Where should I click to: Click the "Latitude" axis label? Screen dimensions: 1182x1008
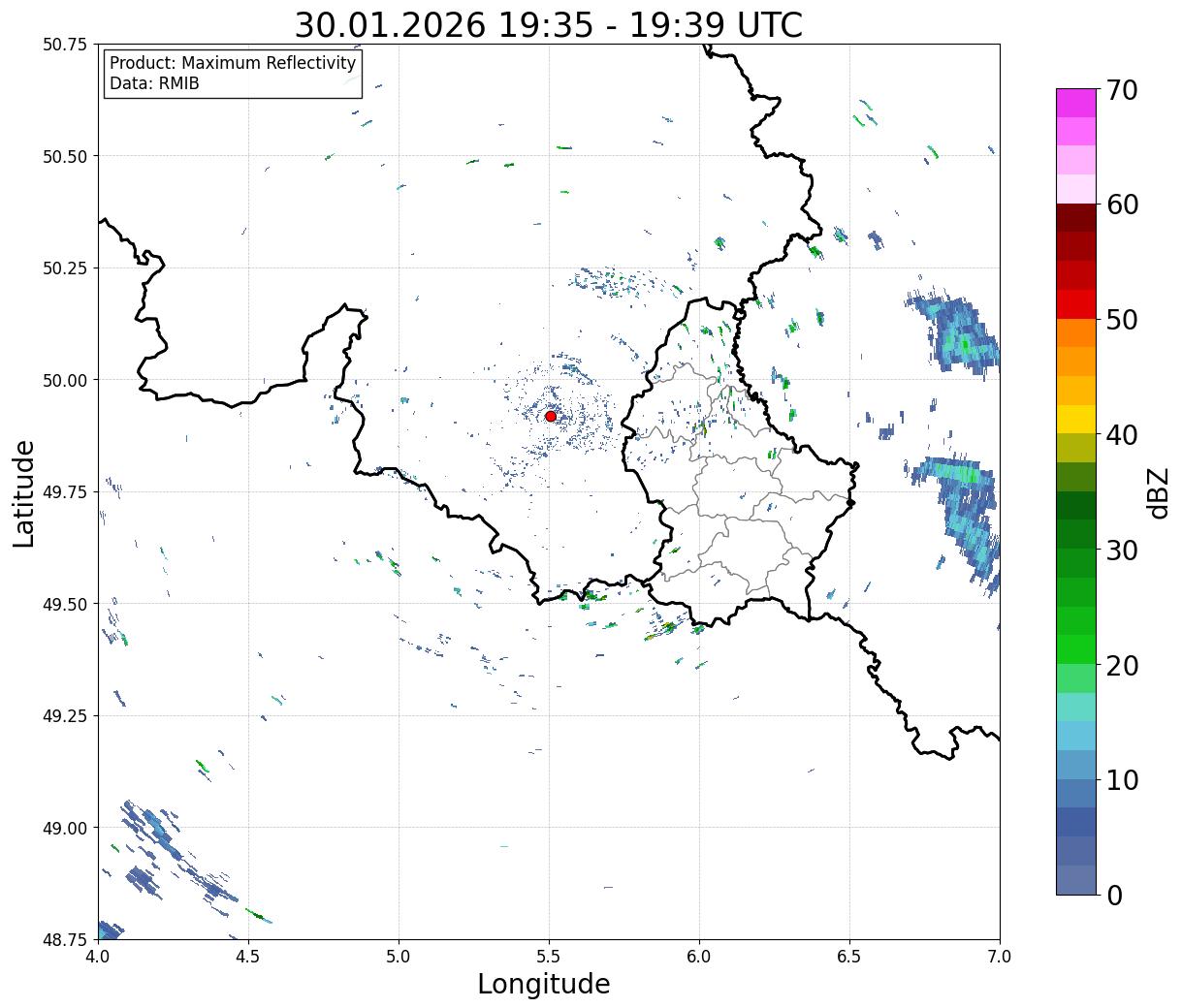click(x=24, y=492)
